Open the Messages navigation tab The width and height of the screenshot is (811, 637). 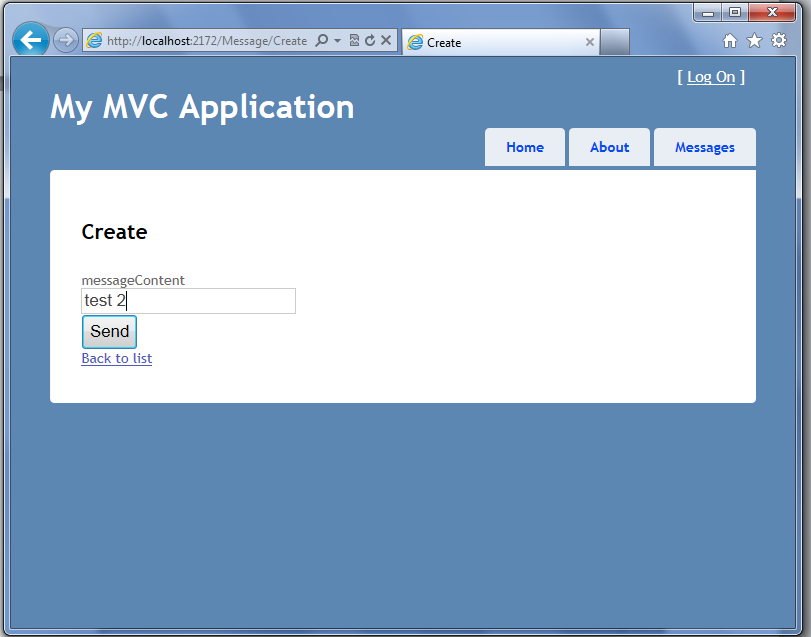(x=705, y=147)
